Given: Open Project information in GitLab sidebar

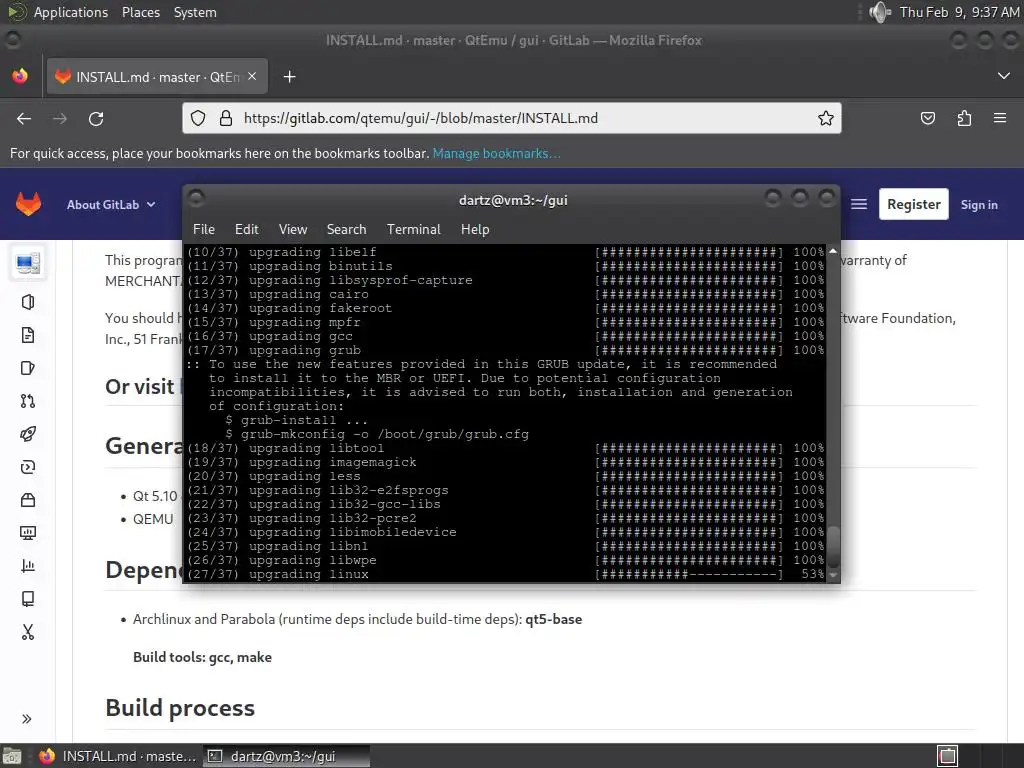Looking at the screenshot, I should [x=27, y=302].
